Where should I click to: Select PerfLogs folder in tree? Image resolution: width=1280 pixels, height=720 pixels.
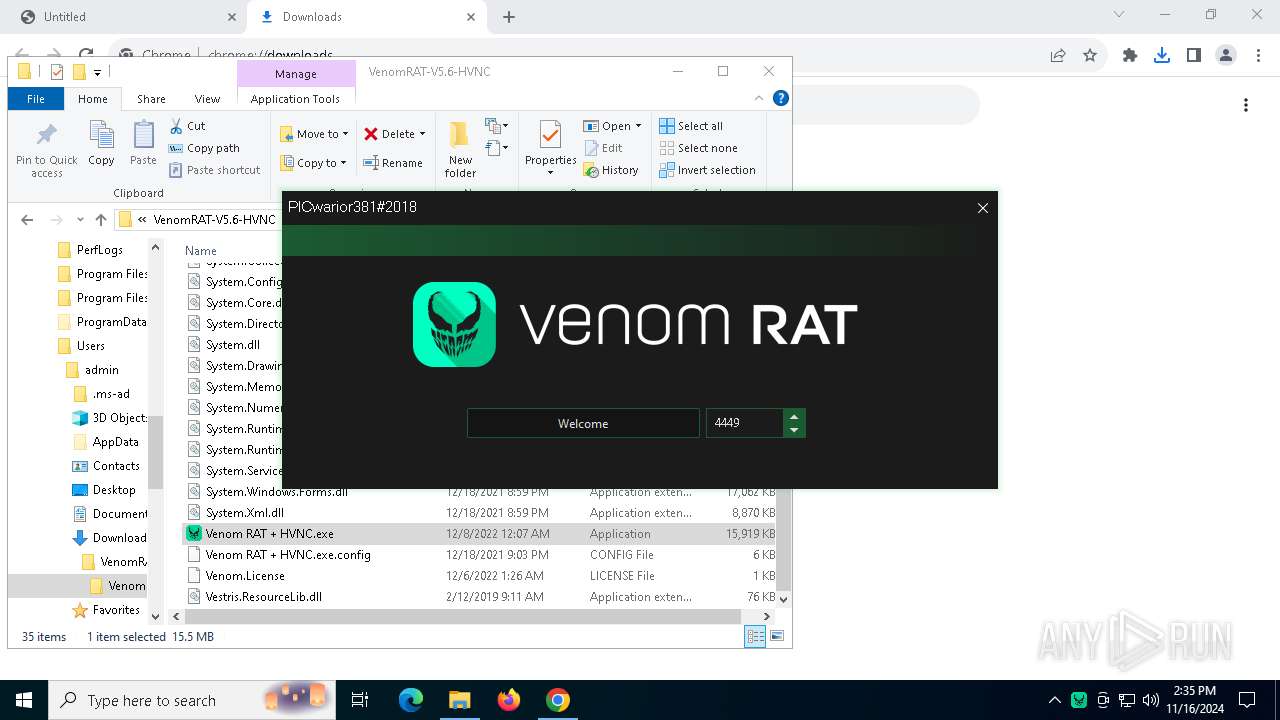pos(100,250)
